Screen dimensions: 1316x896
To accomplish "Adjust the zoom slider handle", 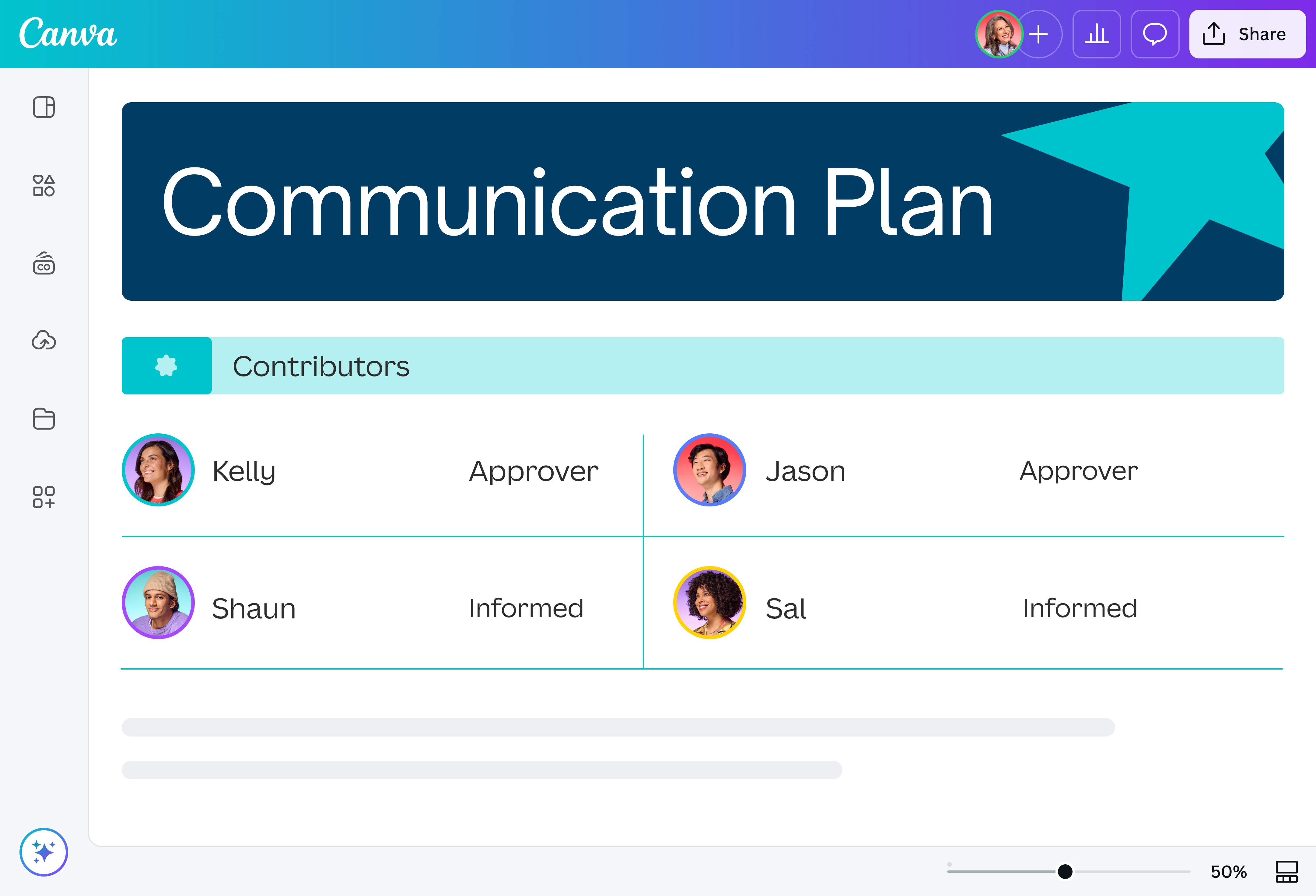I will coord(1065,871).
